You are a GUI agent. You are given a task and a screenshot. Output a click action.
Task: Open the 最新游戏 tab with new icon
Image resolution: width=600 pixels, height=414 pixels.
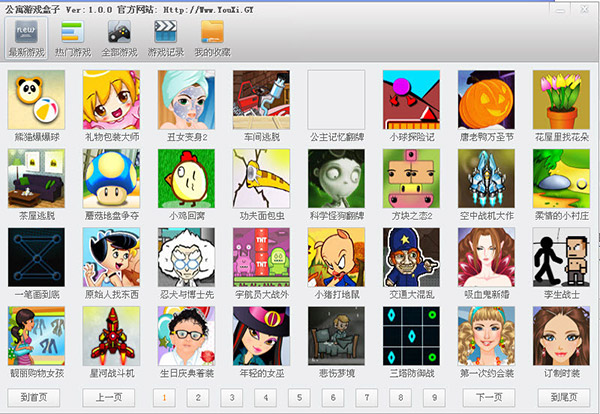pyautogui.click(x=26, y=38)
